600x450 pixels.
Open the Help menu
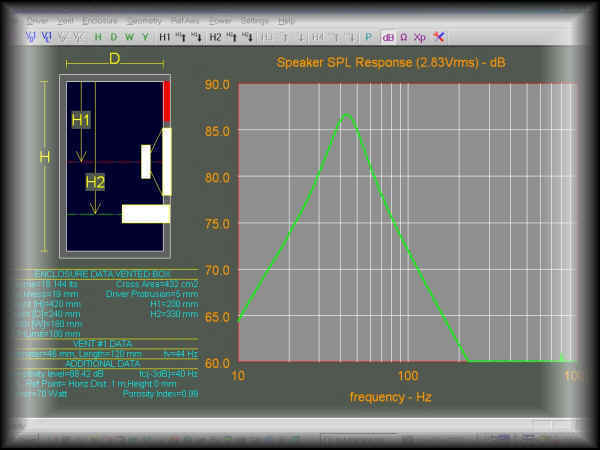click(x=287, y=20)
